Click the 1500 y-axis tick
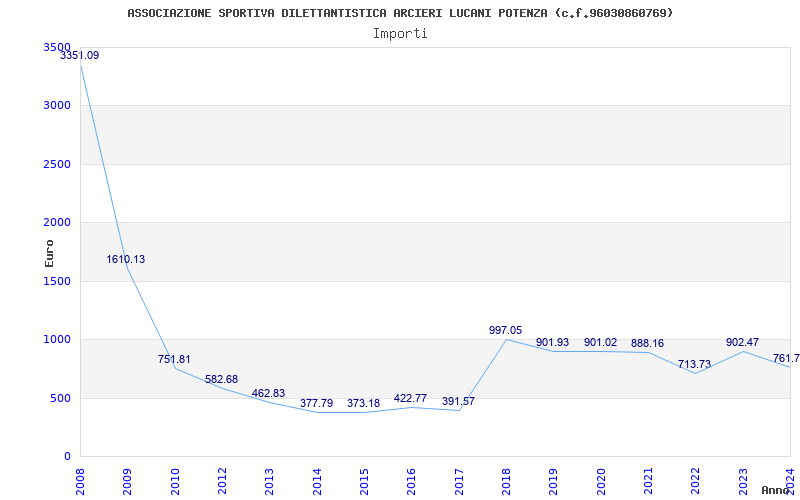Screen dimensions: 800x500 click(x=57, y=281)
